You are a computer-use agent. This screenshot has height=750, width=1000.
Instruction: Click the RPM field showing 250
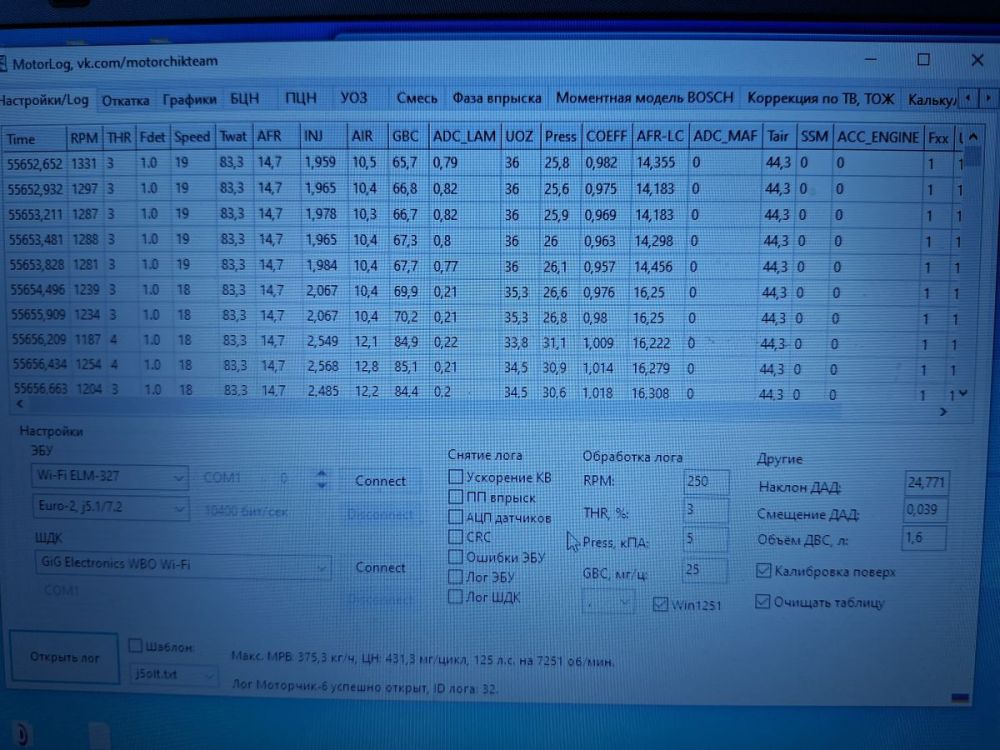point(705,482)
